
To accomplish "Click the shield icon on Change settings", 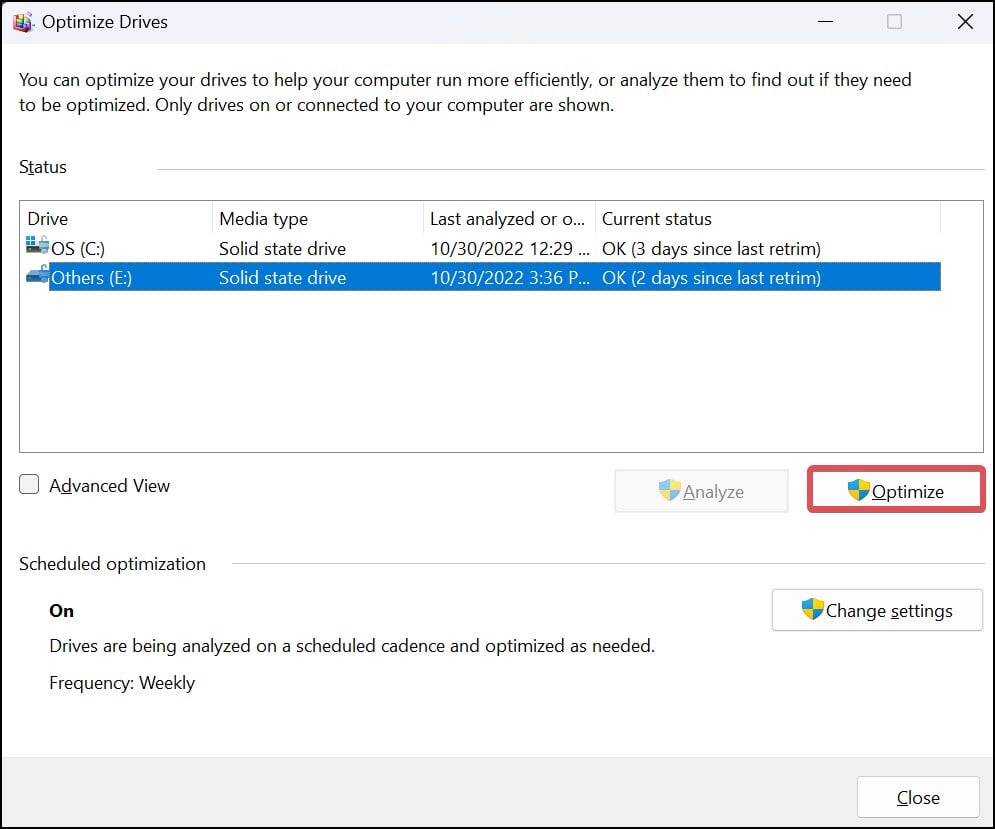I will pyautogui.click(x=812, y=610).
